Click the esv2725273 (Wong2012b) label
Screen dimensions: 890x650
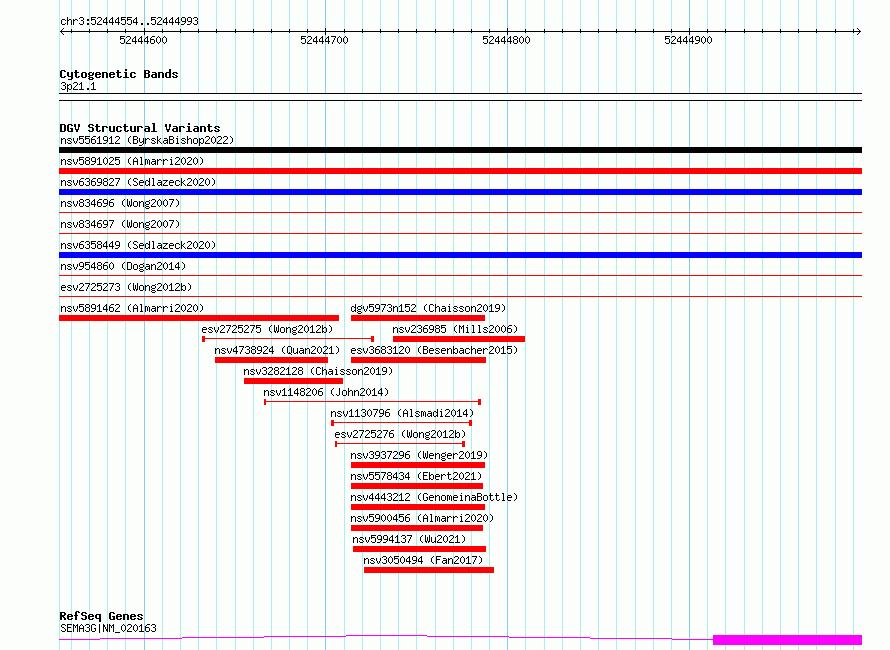(126, 287)
